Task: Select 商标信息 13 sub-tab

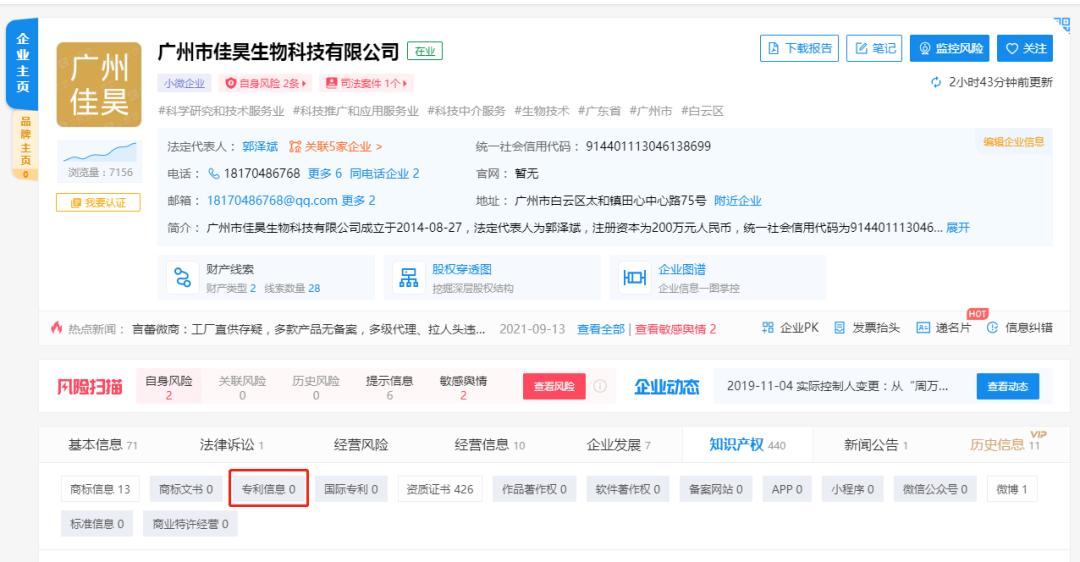Action: [100, 489]
